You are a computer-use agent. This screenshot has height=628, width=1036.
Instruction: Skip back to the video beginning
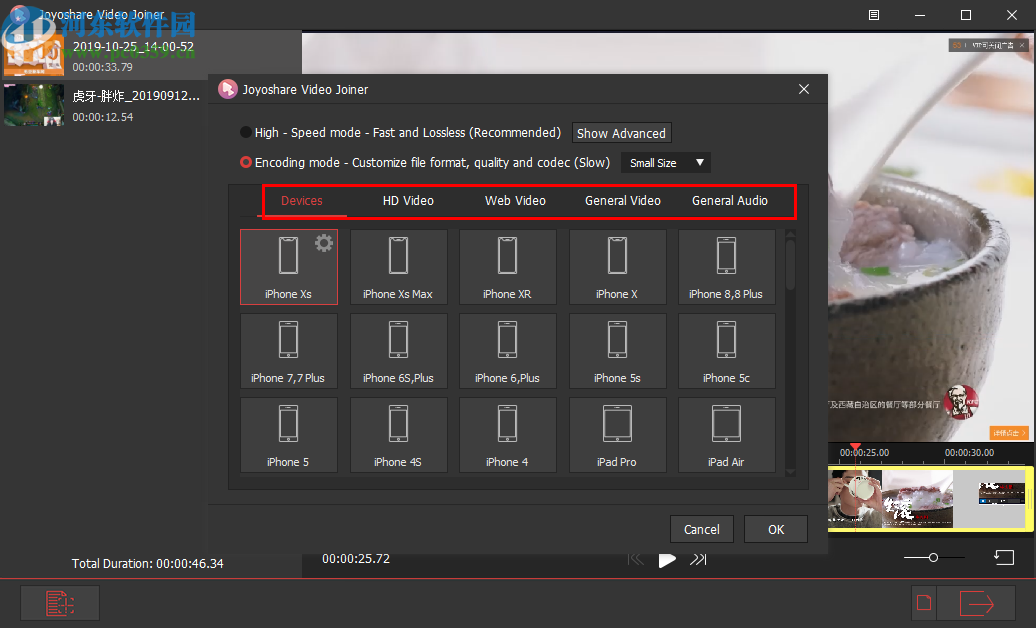pyautogui.click(x=636, y=560)
